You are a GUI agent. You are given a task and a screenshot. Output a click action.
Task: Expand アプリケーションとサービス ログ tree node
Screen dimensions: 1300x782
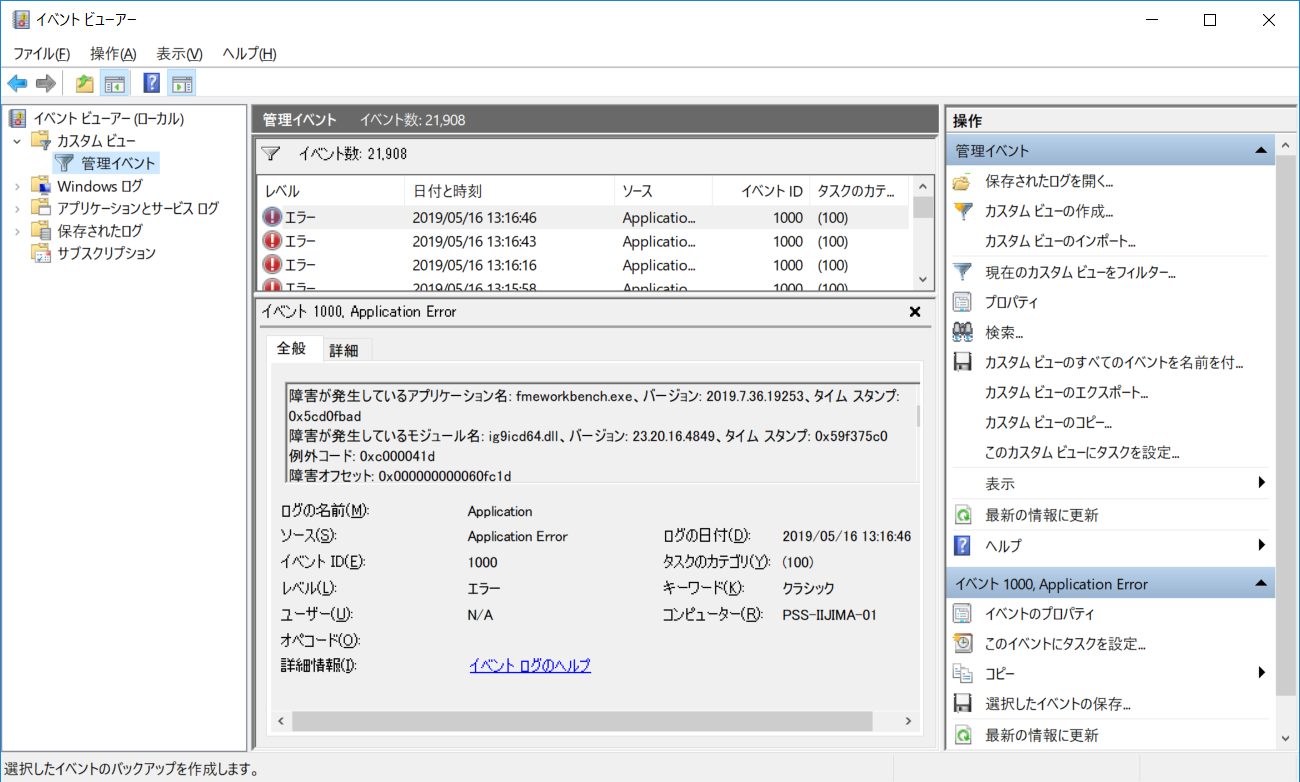point(17,208)
